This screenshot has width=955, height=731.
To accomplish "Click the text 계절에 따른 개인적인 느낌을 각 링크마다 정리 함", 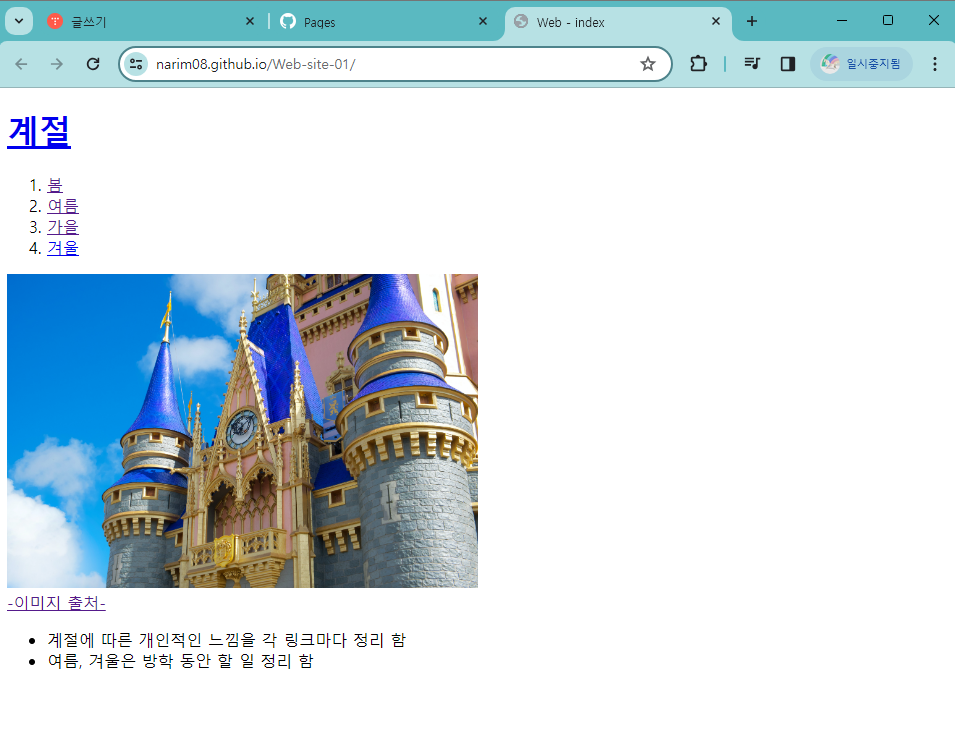I will pos(227,640).
